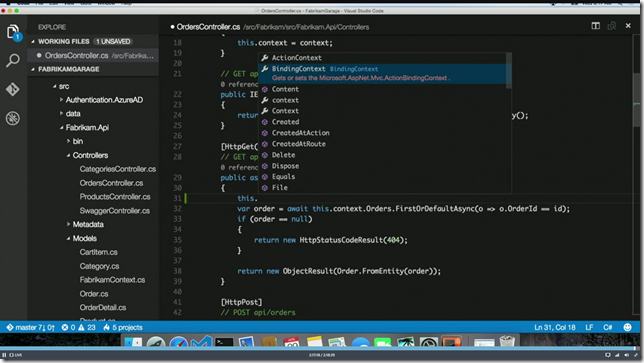Open the Git source control view
This screenshot has width=644, height=363.
13,89
